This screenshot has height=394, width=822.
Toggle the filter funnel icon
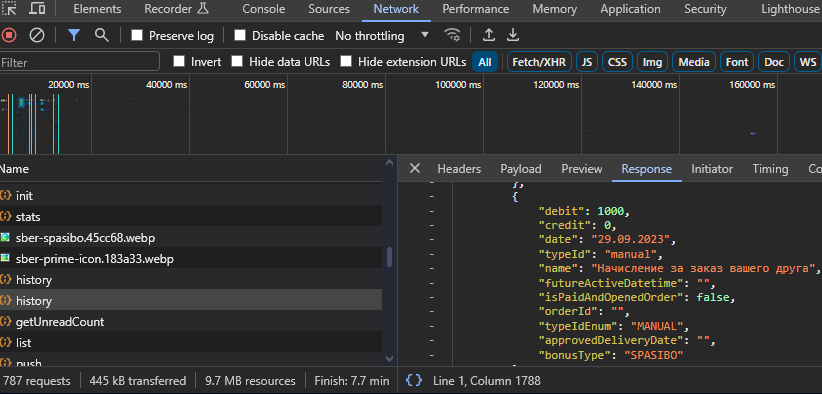pos(74,36)
